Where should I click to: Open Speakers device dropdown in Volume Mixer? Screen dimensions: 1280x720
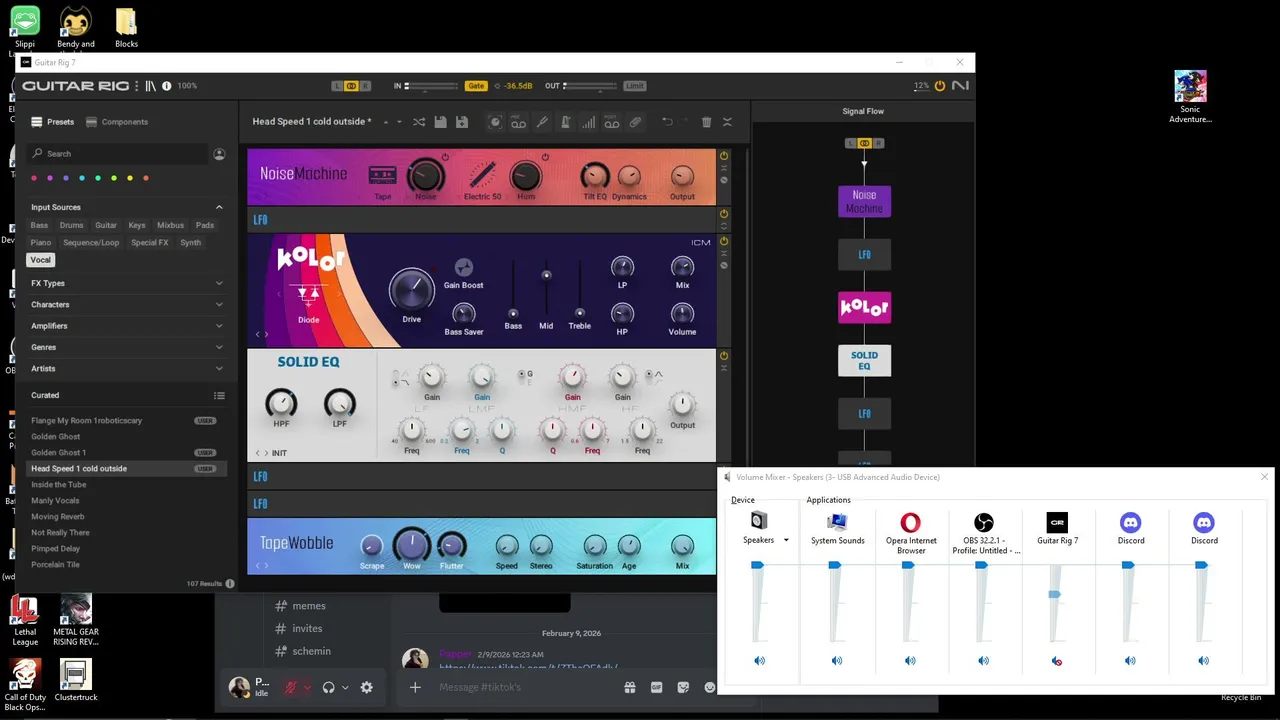click(x=786, y=540)
